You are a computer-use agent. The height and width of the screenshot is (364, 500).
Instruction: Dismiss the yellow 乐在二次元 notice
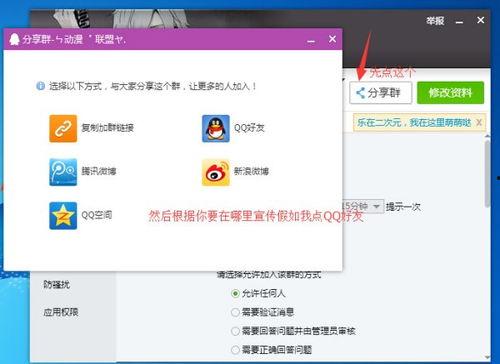pos(479,123)
